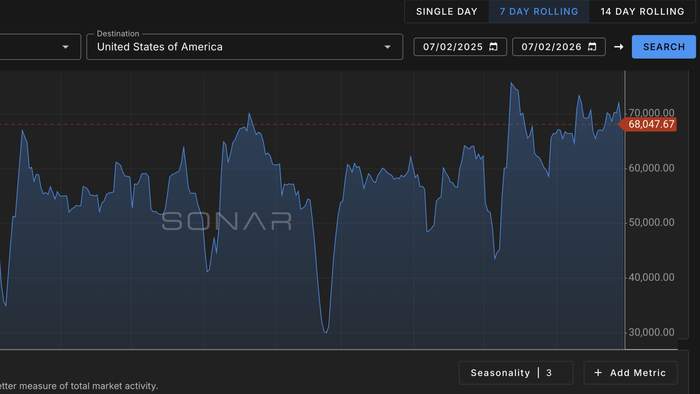Run the Search button
Image resolution: width=700 pixels, height=394 pixels.
click(663, 47)
